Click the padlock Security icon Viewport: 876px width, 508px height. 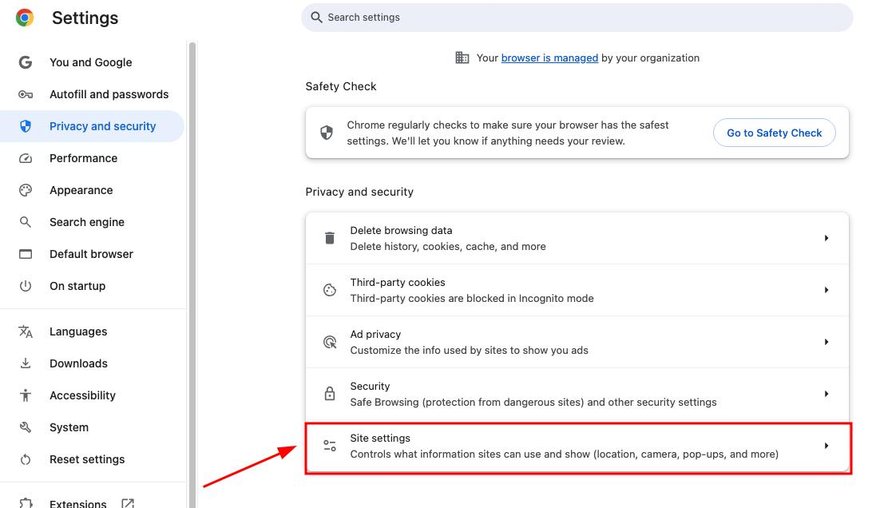330,393
